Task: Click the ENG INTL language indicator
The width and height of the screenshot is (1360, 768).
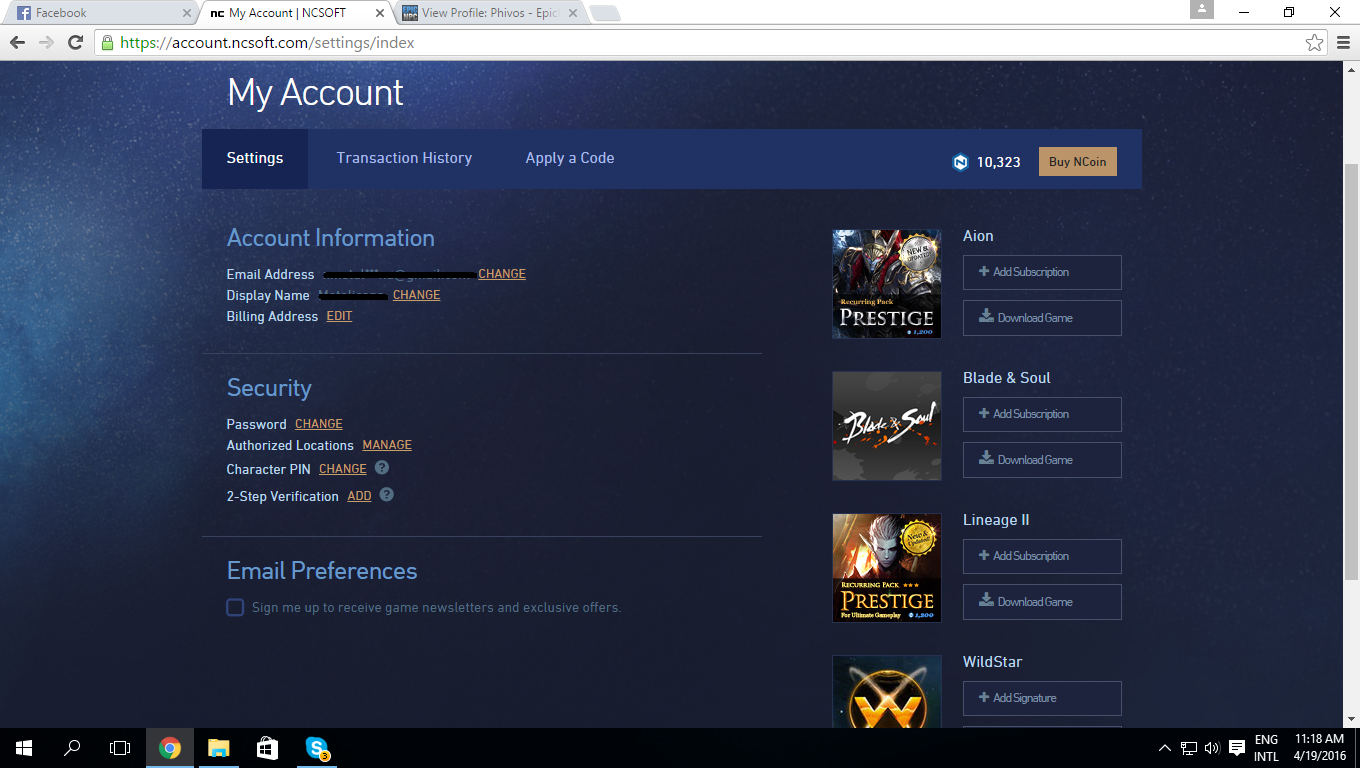Action: coord(1266,748)
